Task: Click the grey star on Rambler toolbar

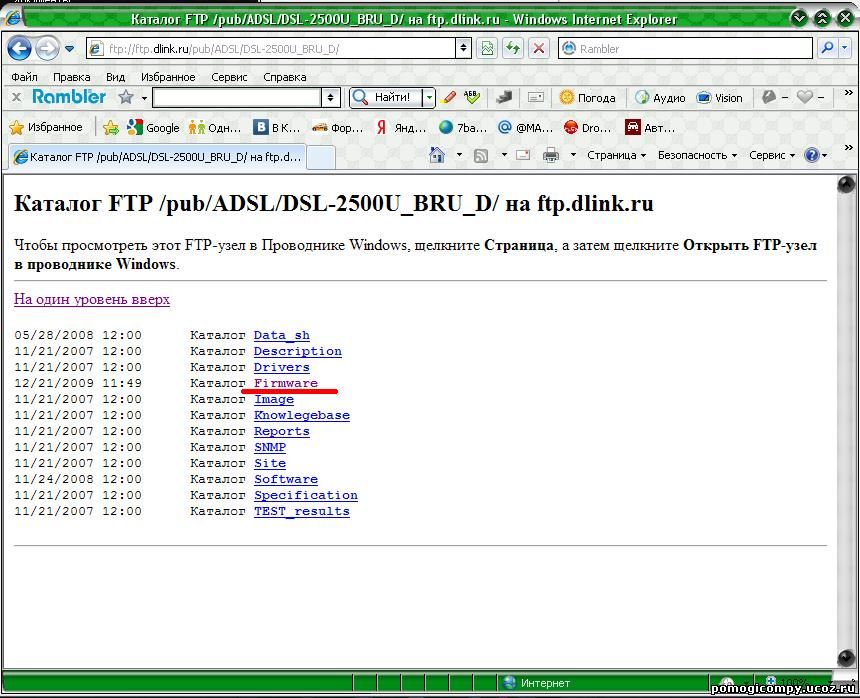Action: [x=126, y=98]
